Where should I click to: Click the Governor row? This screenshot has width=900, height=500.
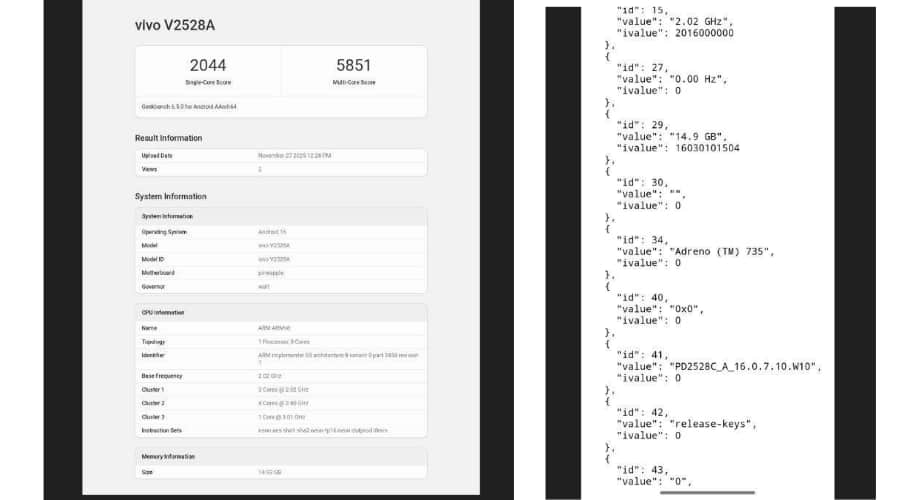280,286
